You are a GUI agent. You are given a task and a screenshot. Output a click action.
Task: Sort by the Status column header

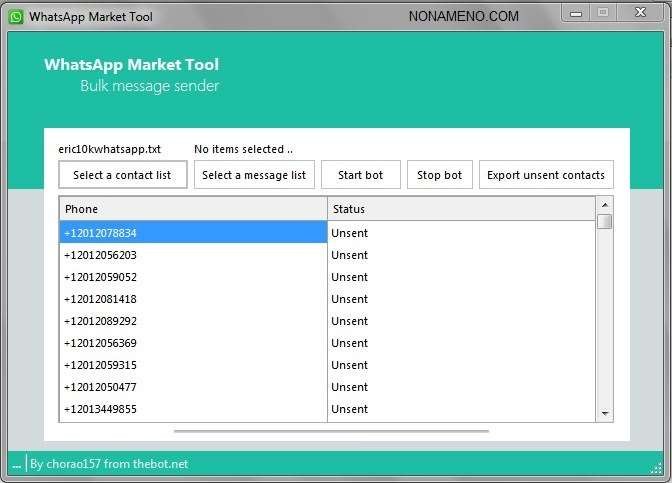coord(460,209)
